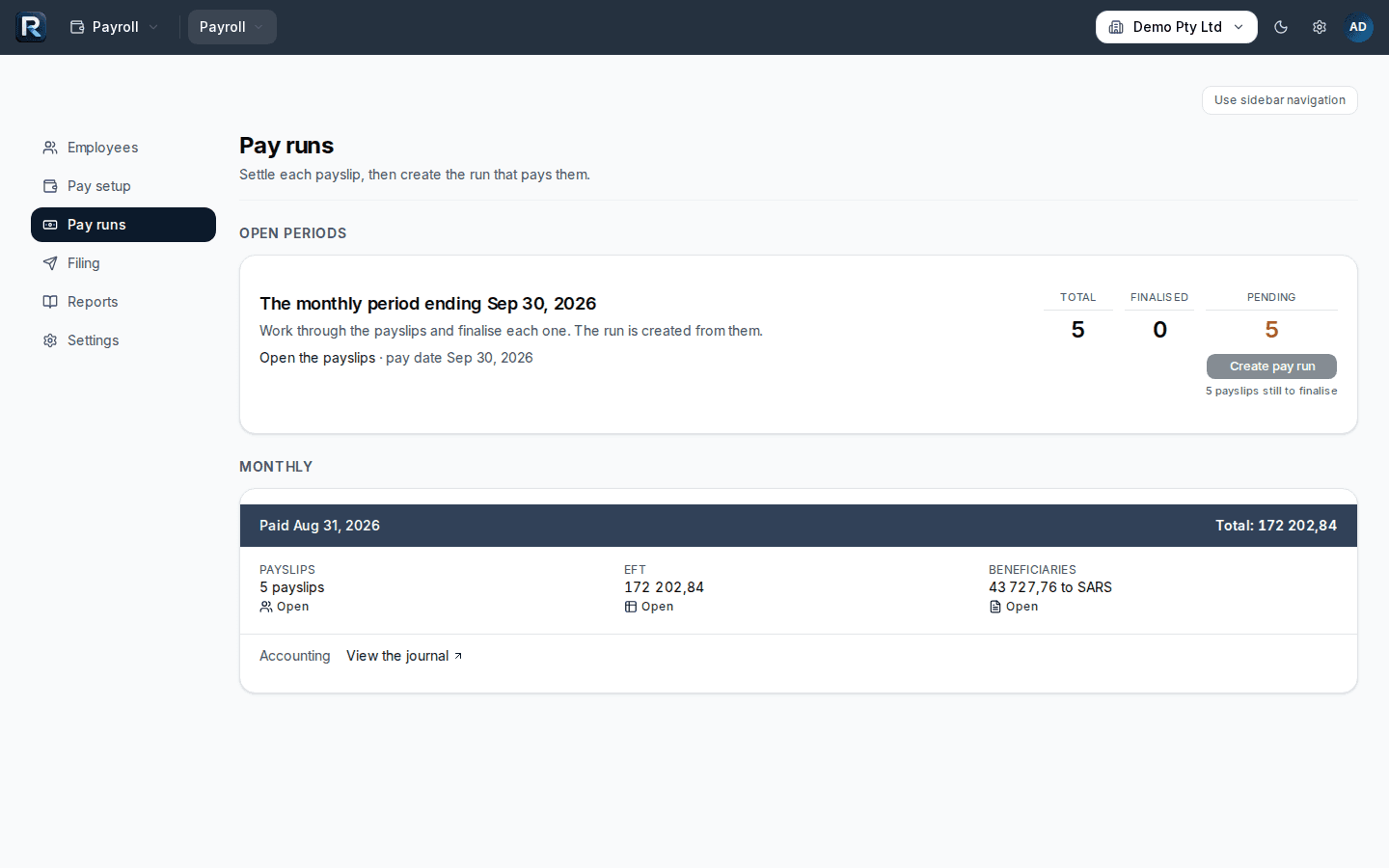Click the '5 payslips still to finalise' note
1389x868 pixels.
[x=1271, y=391]
